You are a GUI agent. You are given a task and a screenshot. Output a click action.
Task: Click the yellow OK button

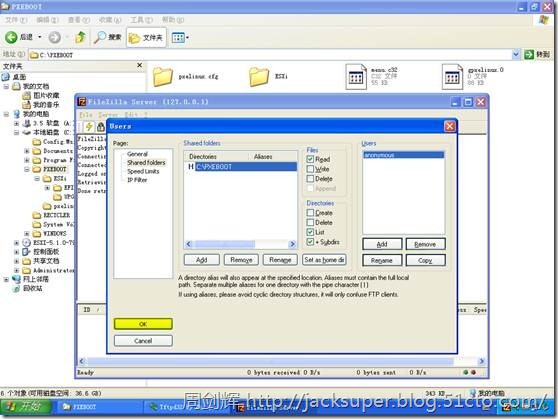[143, 324]
